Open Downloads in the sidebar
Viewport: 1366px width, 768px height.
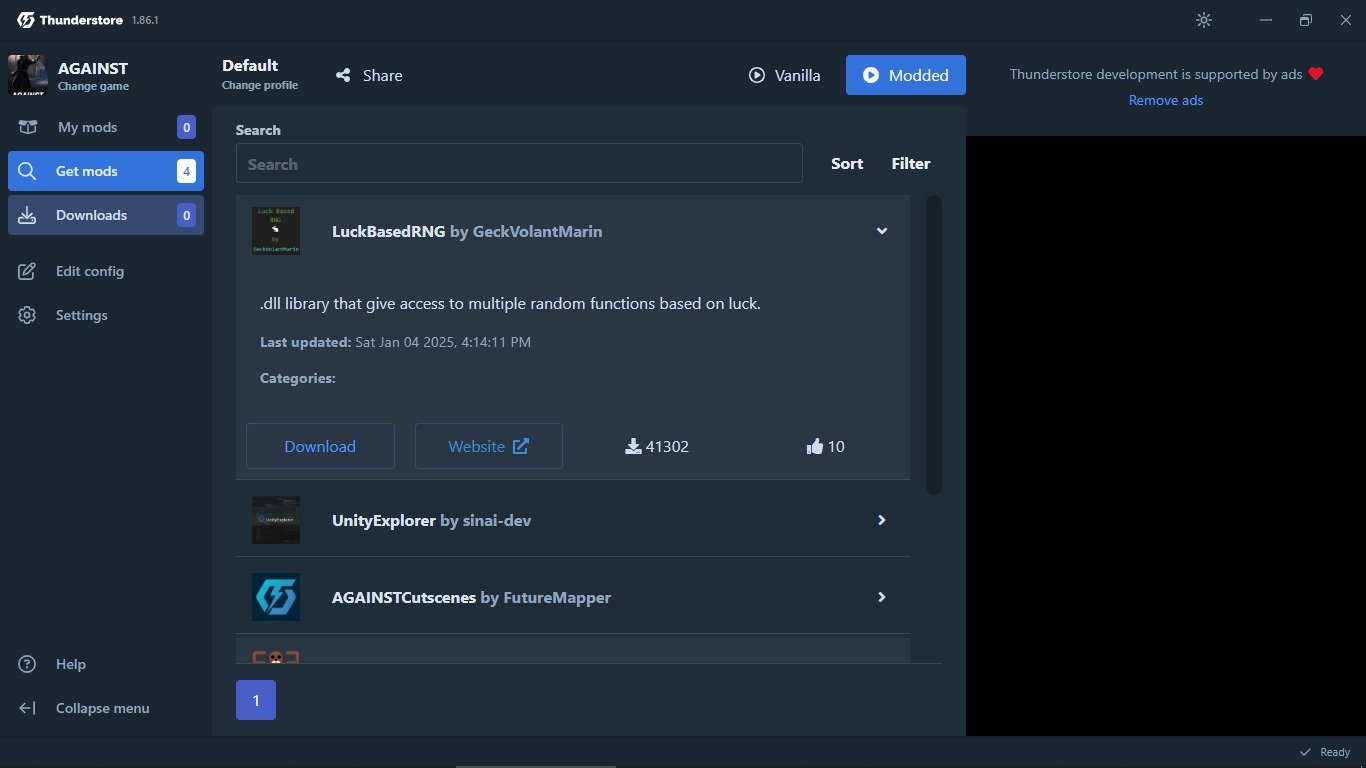point(106,215)
